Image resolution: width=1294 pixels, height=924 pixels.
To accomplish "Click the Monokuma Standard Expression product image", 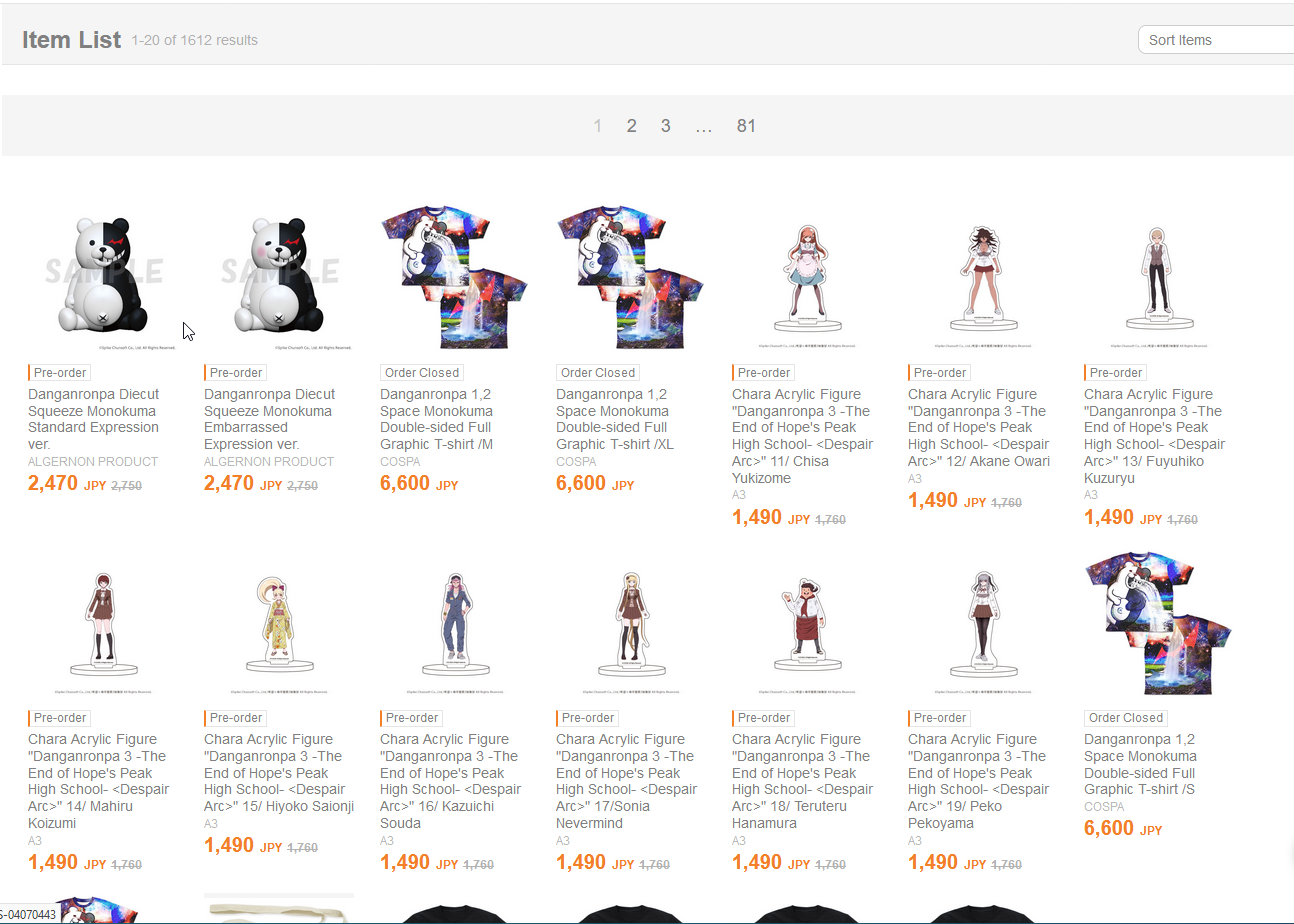I will pos(103,276).
